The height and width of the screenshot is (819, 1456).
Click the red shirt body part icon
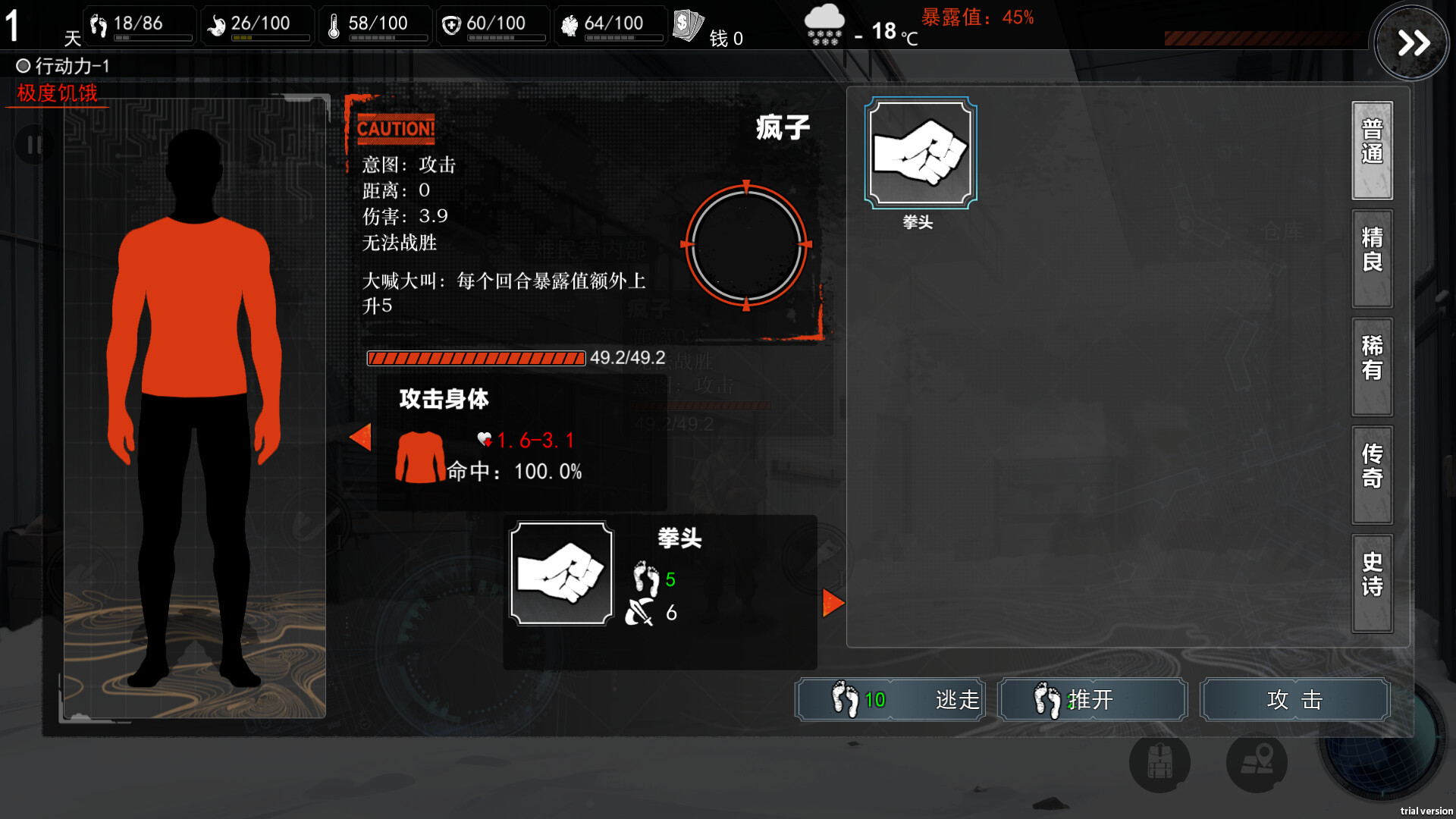pyautogui.click(x=420, y=457)
